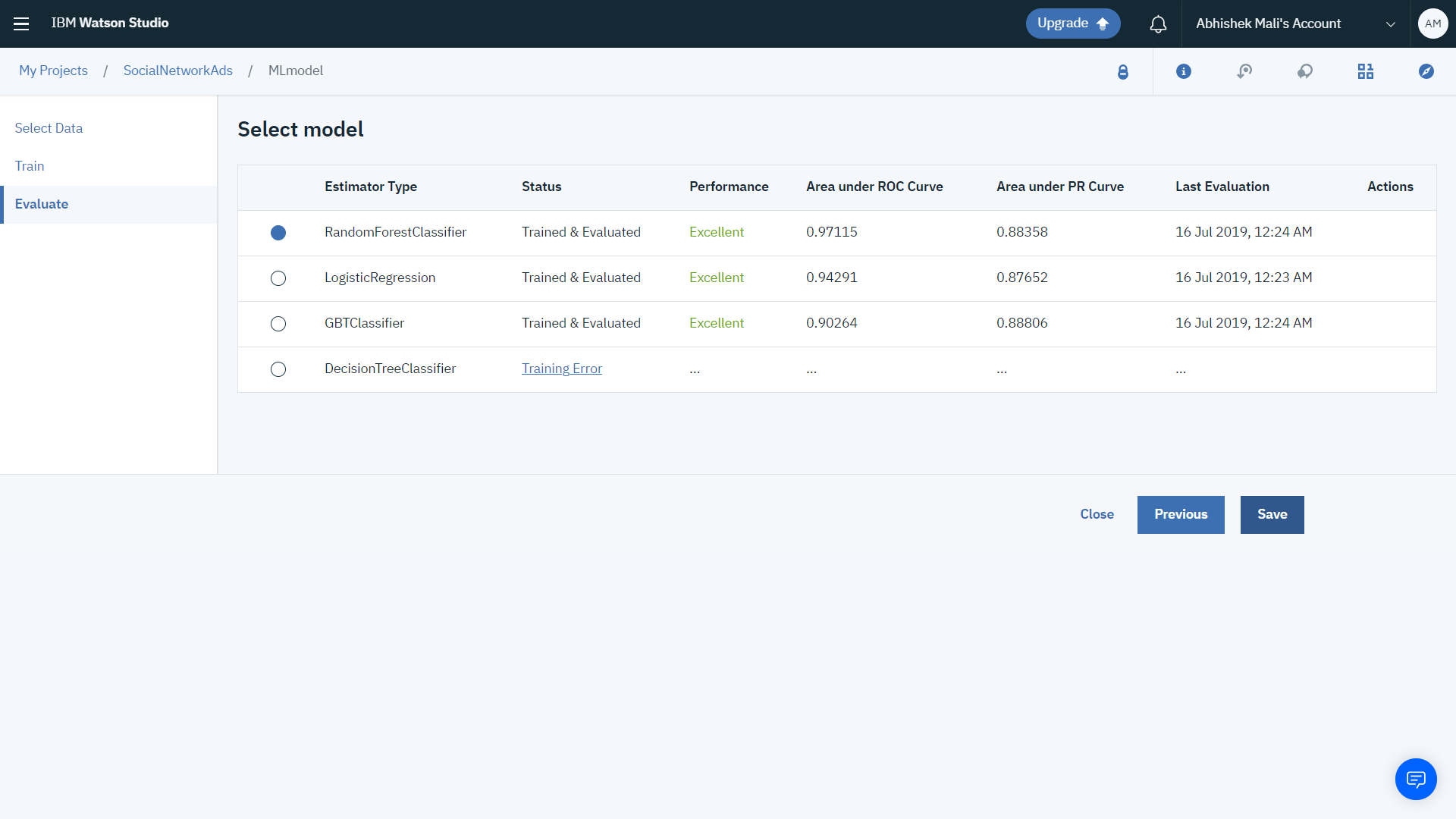
Task: Go to the Train step
Action: (x=30, y=166)
